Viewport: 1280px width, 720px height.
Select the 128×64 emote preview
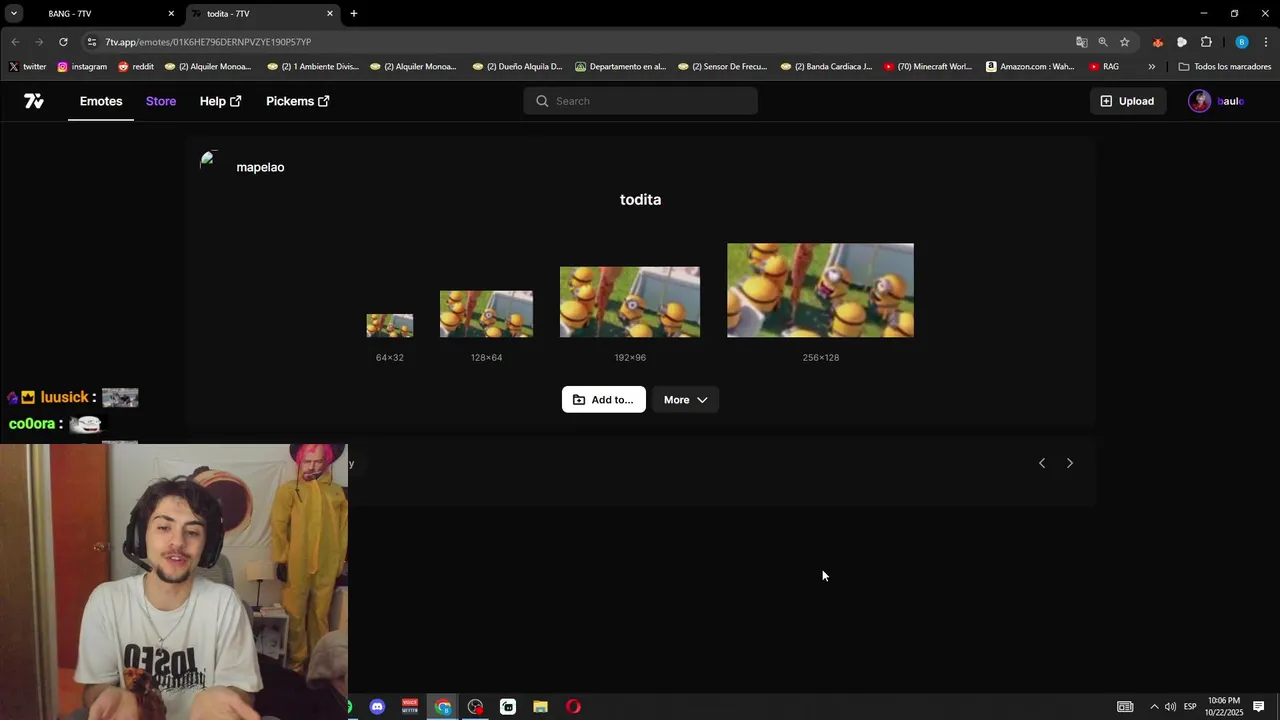[486, 314]
